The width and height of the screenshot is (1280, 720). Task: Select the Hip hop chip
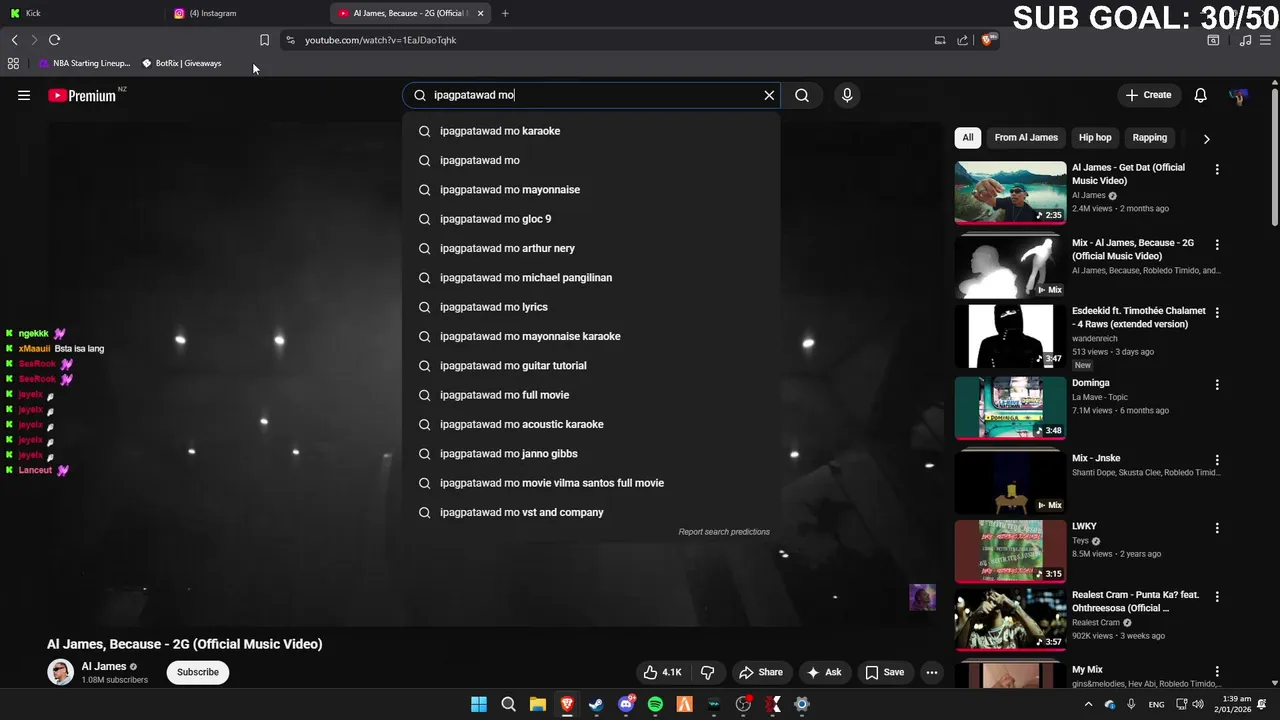pos(1095,137)
